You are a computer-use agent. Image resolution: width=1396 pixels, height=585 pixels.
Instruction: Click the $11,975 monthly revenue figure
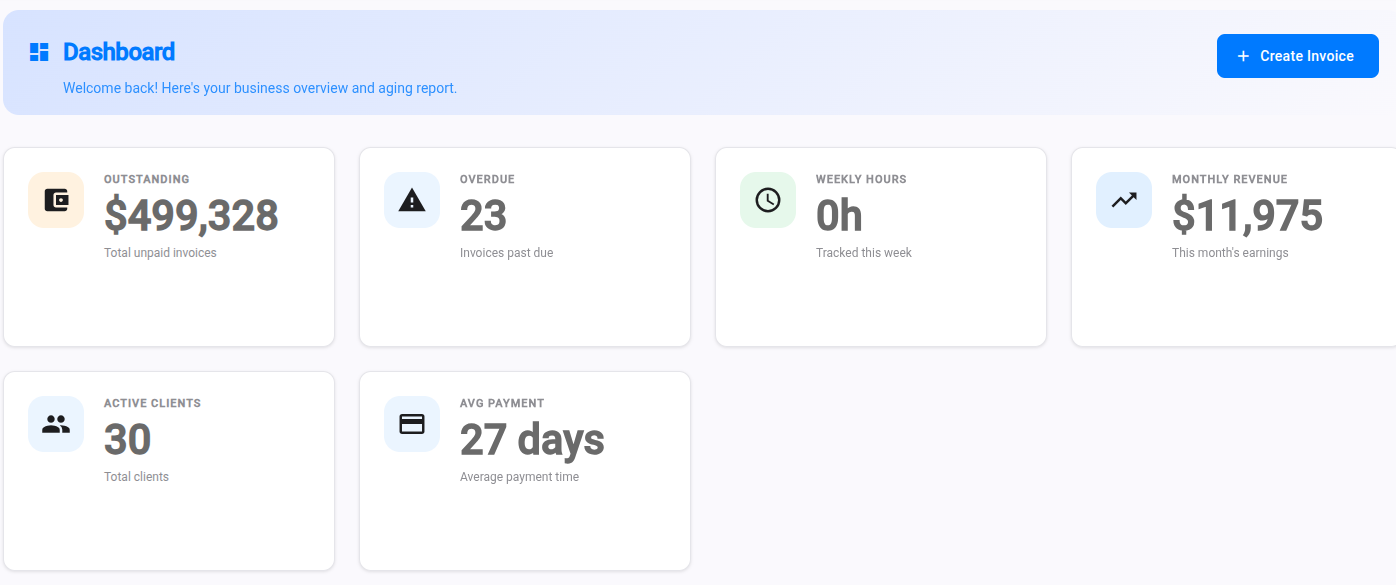pyautogui.click(x=1247, y=216)
